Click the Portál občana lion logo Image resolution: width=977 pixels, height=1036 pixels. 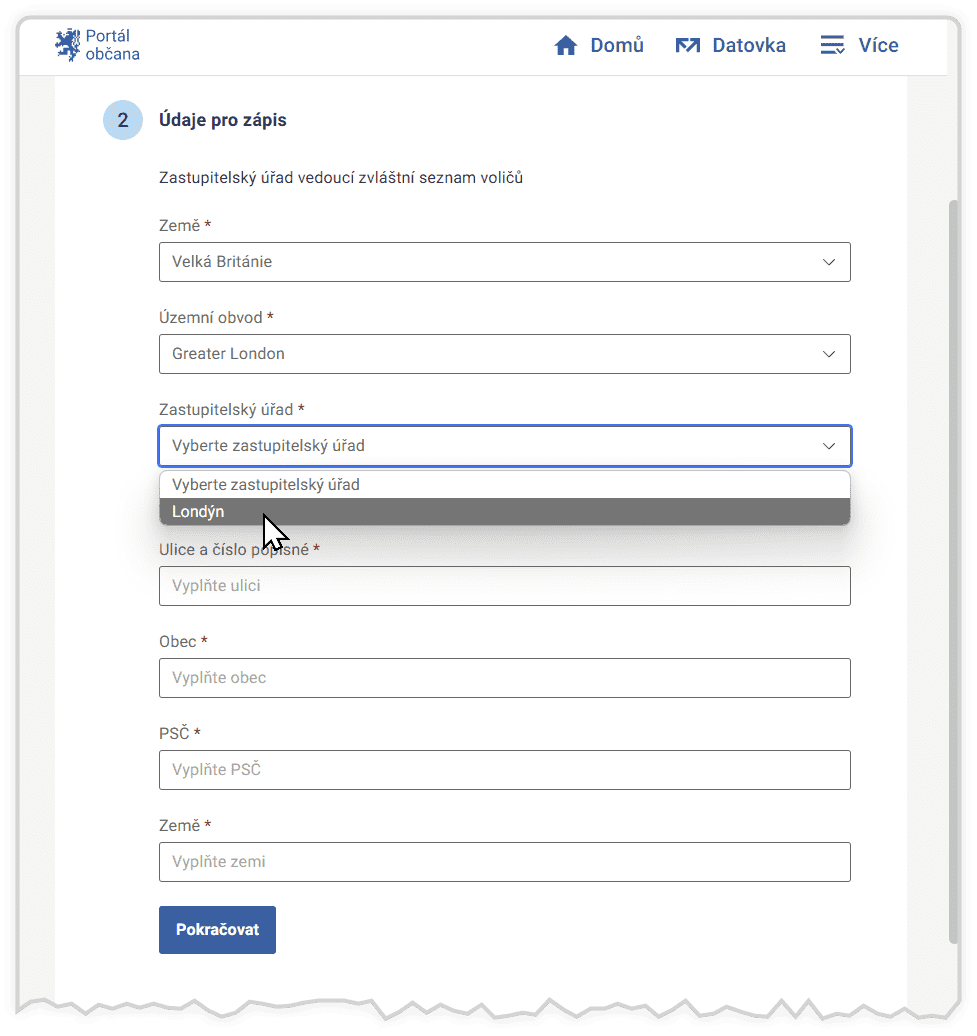click(67, 45)
